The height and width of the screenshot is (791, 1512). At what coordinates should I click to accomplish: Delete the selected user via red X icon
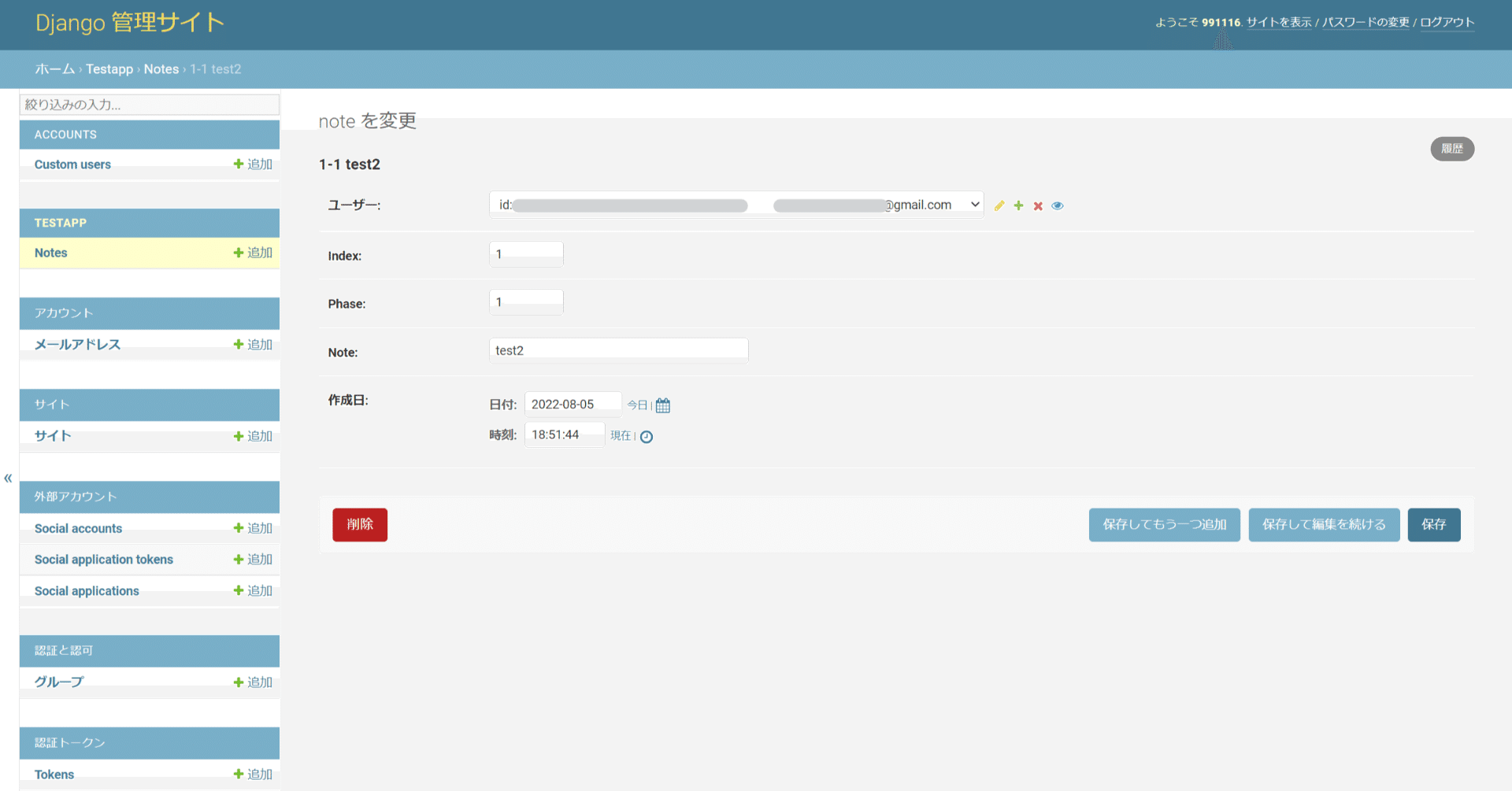point(1038,205)
